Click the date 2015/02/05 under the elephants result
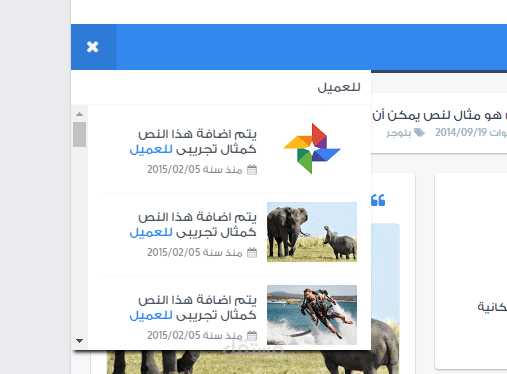The image size is (507, 374). (x=174, y=252)
